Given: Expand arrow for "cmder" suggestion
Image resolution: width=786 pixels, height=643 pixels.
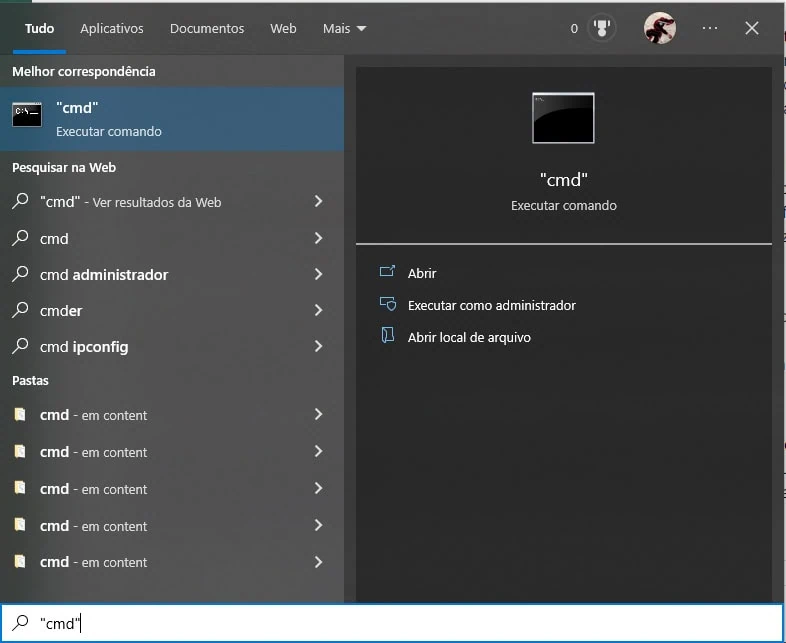Looking at the screenshot, I should click(x=318, y=310).
